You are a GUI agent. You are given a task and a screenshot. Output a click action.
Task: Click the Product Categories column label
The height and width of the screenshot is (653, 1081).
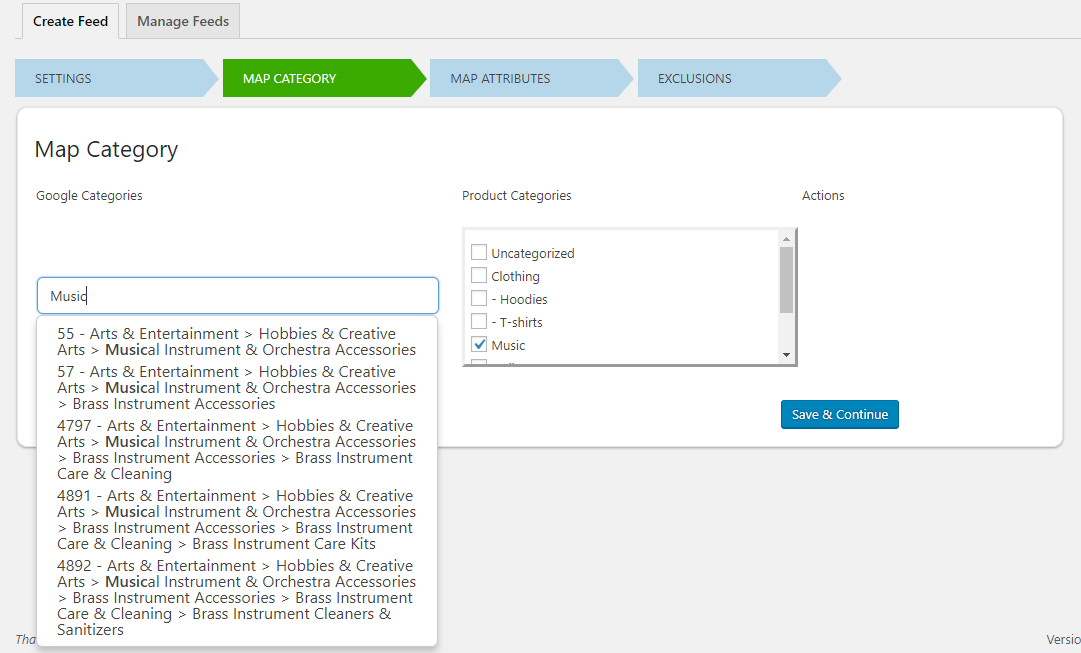click(516, 196)
